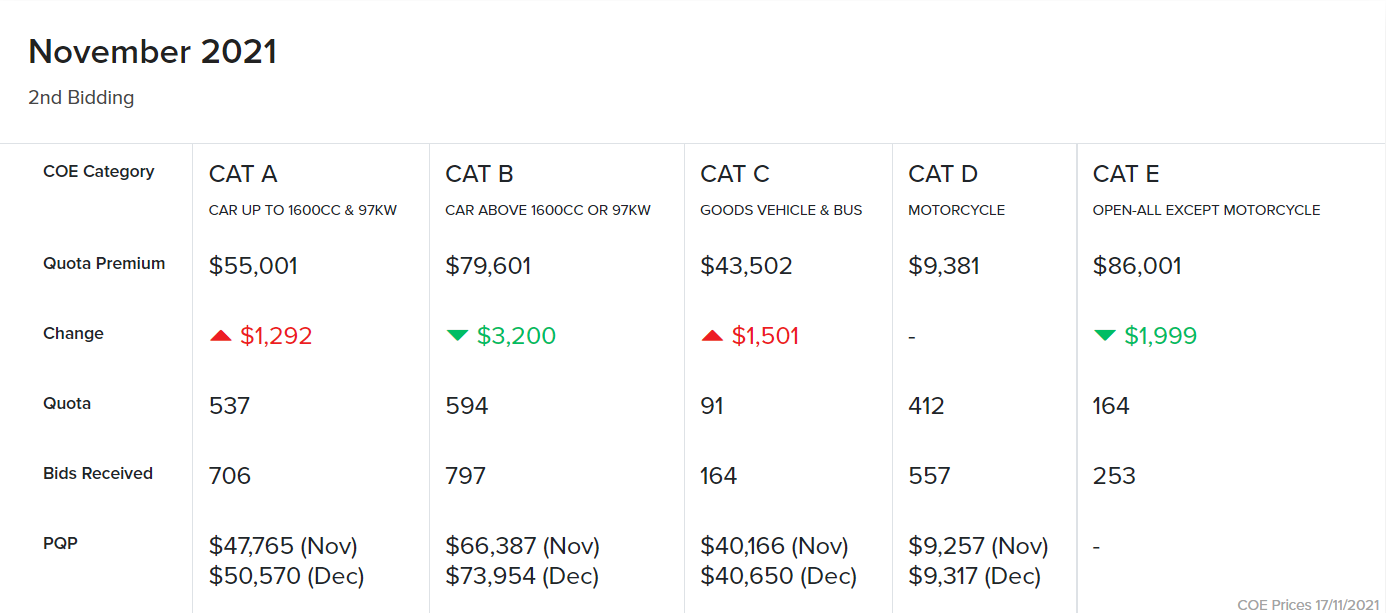Click the COE Prices 17/11/2021 caption
The image size is (1386, 613).
[x=1308, y=605]
